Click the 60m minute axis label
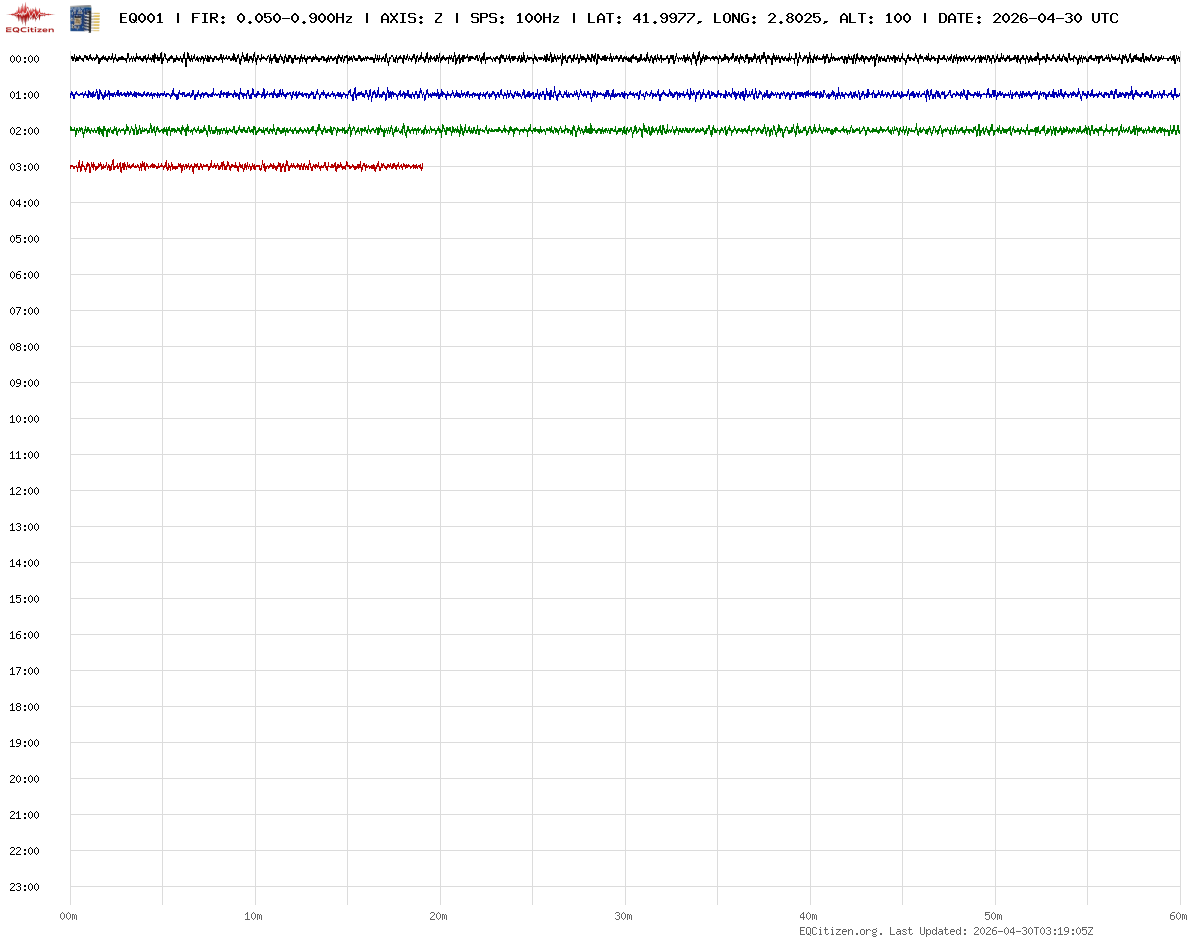 tap(1180, 916)
